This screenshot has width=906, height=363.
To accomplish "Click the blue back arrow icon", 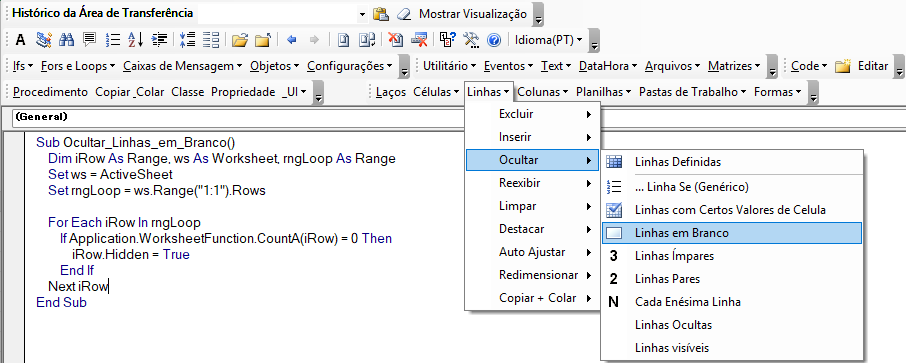I will coord(292,40).
